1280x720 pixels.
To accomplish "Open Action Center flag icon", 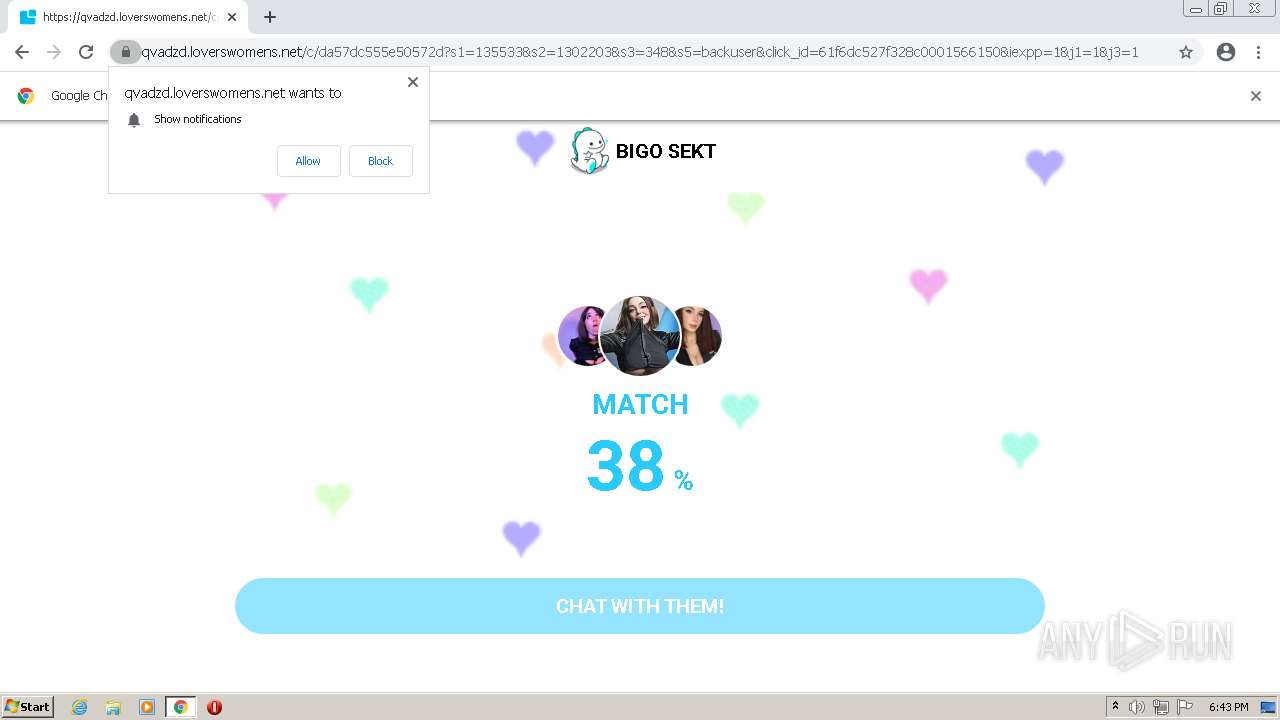I will coord(1185,707).
